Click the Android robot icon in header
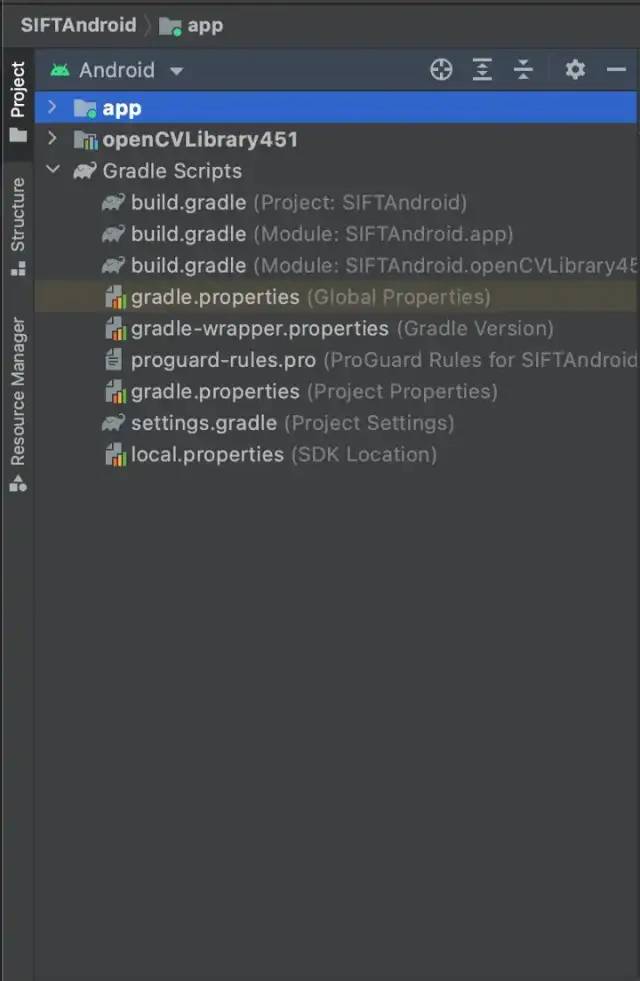The width and height of the screenshot is (640, 981). (61, 70)
